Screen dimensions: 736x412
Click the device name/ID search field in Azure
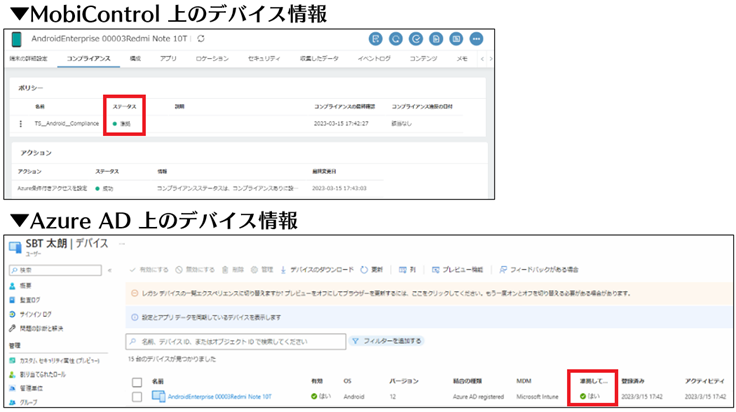[236, 342]
